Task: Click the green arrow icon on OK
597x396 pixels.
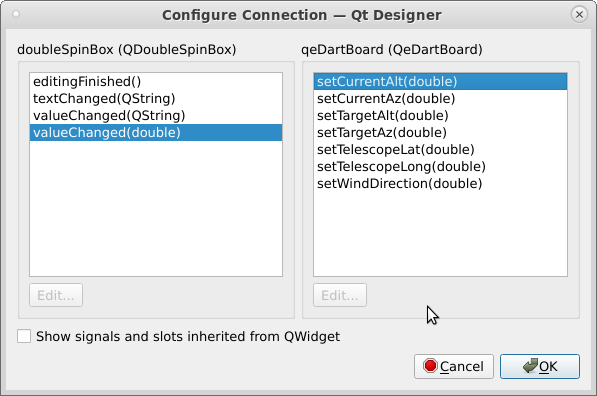Action: click(x=530, y=366)
